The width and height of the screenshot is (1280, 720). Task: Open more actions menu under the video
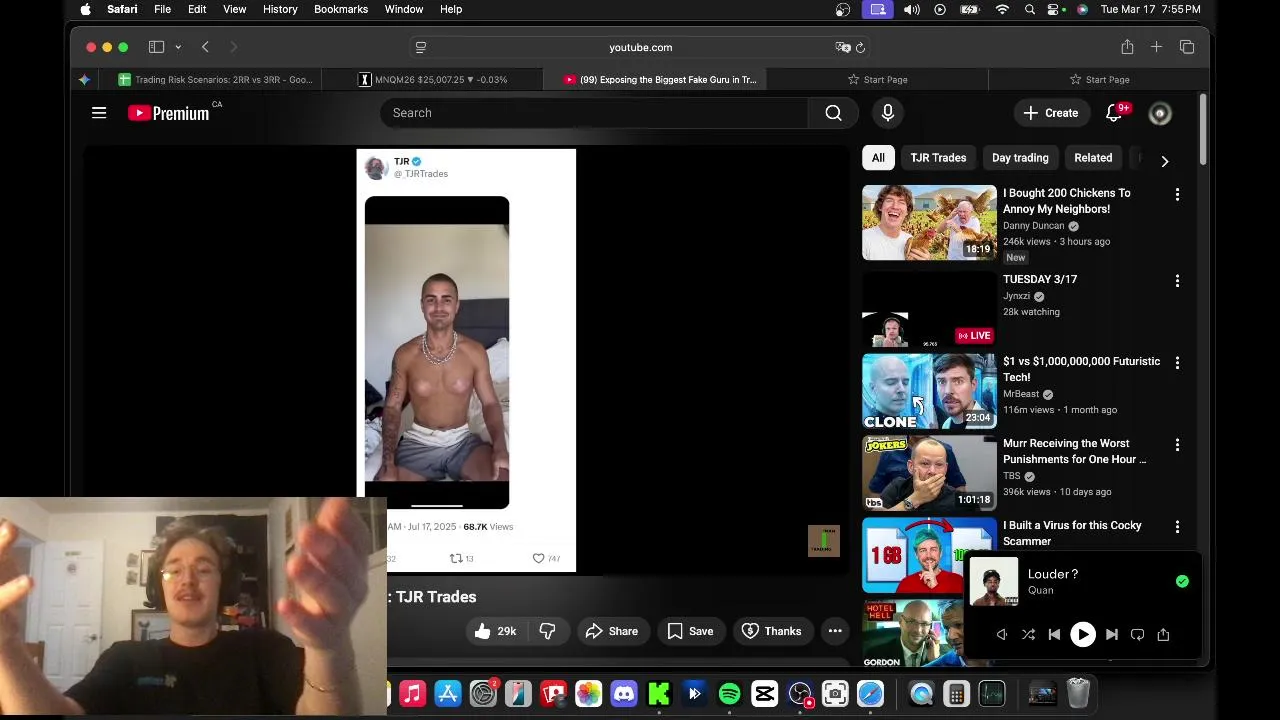tap(835, 631)
